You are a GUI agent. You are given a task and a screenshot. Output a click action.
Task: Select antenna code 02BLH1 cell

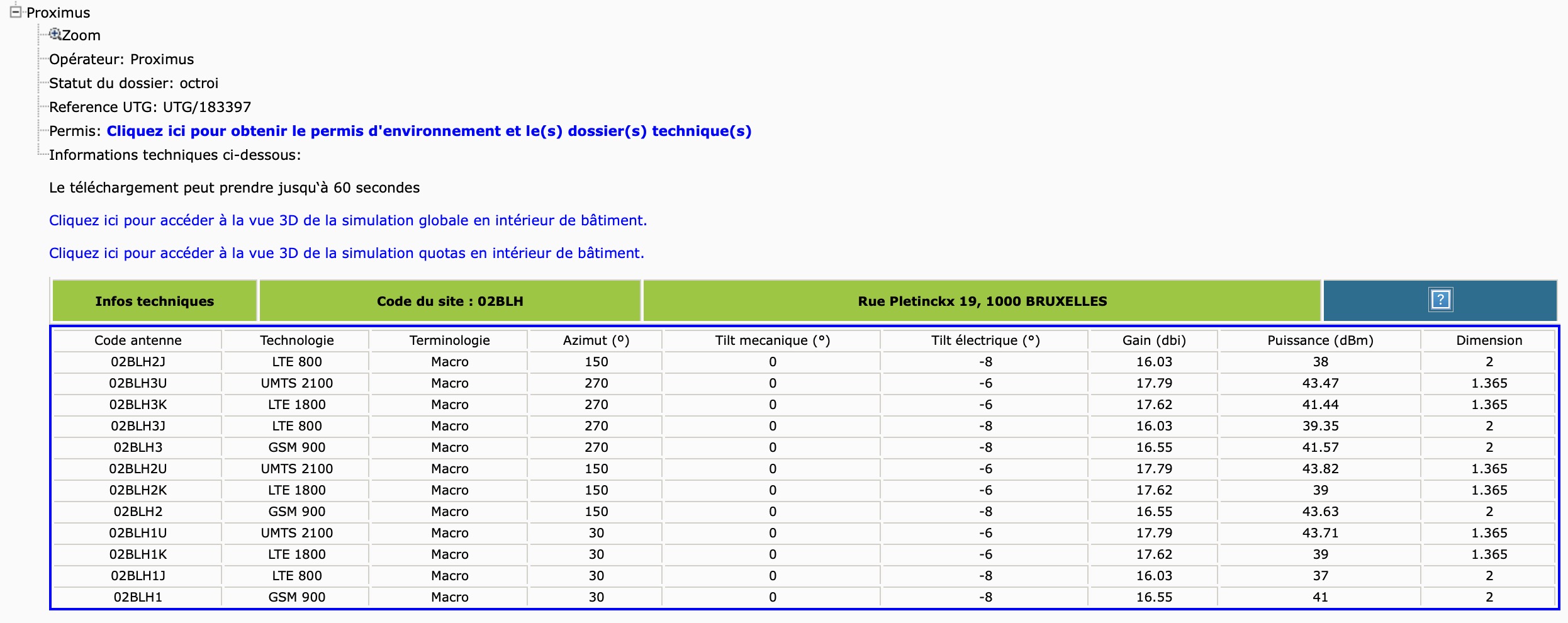[138, 597]
